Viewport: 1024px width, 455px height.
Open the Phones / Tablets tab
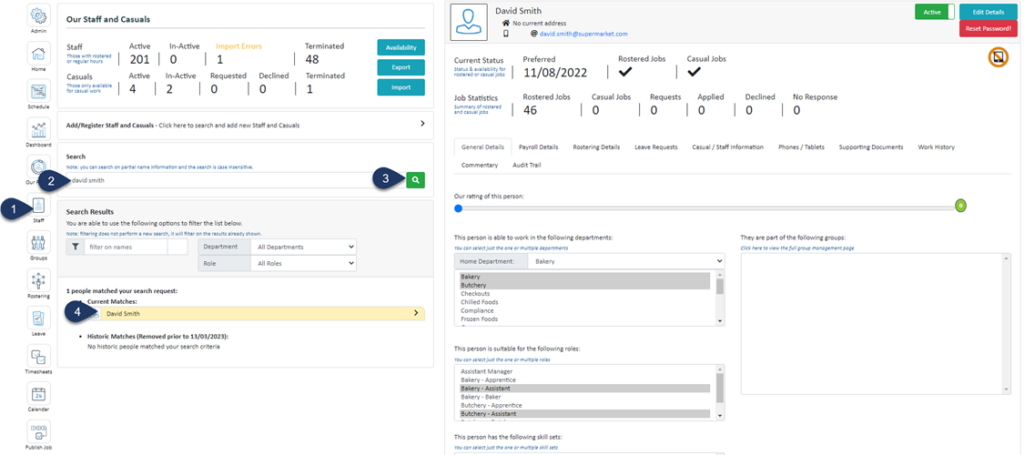801,147
